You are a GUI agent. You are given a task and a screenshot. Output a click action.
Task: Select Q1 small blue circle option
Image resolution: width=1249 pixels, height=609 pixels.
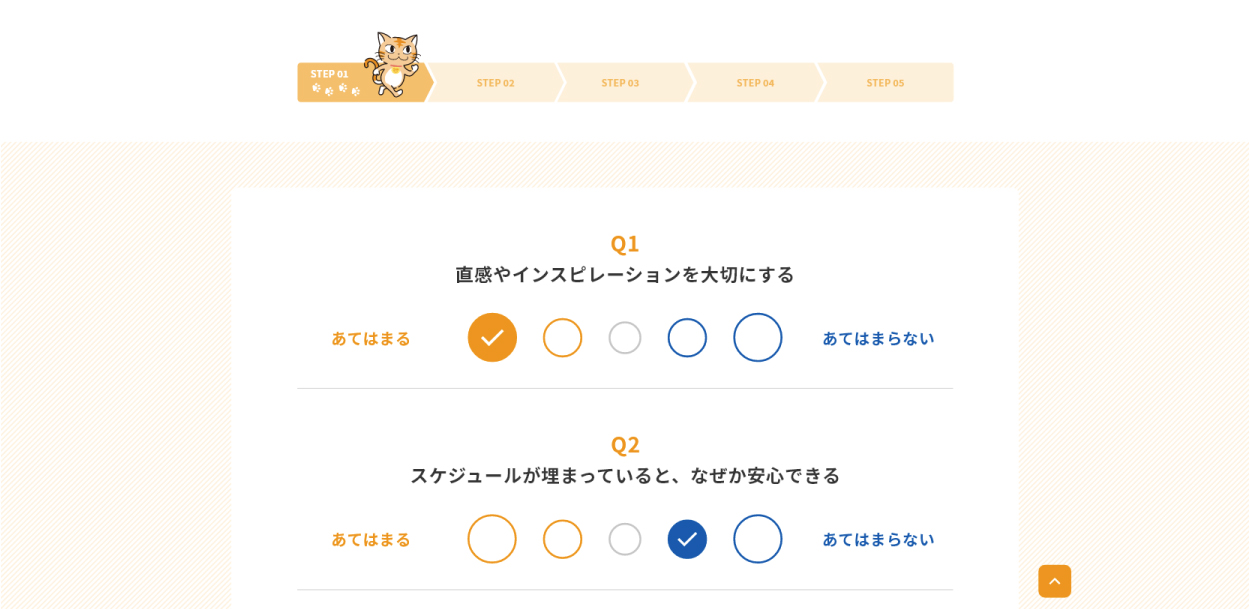(x=687, y=338)
